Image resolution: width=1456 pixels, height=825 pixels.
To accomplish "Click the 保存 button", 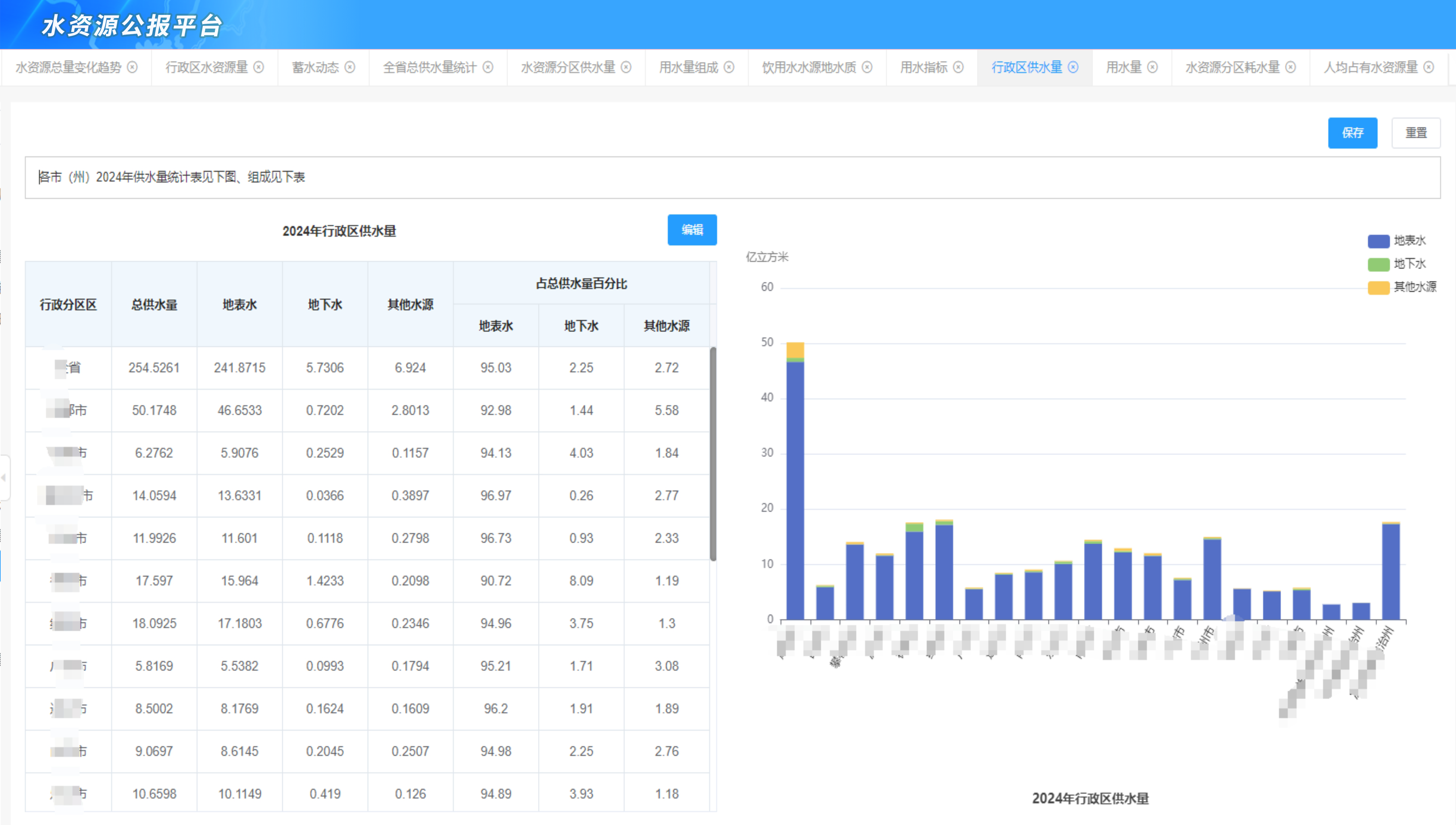I will [x=1352, y=132].
